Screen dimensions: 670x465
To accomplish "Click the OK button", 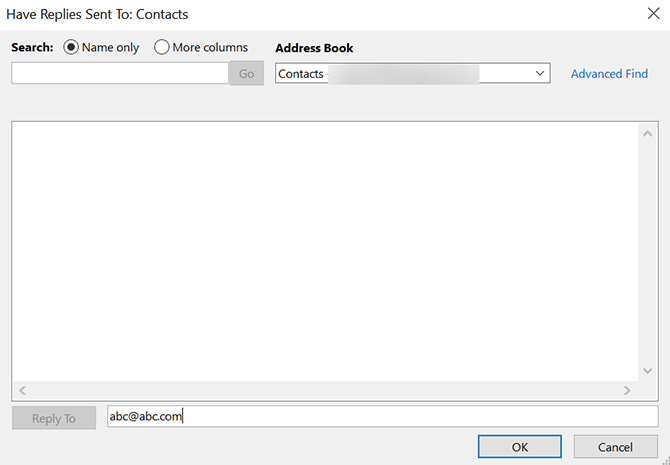I will (x=519, y=447).
